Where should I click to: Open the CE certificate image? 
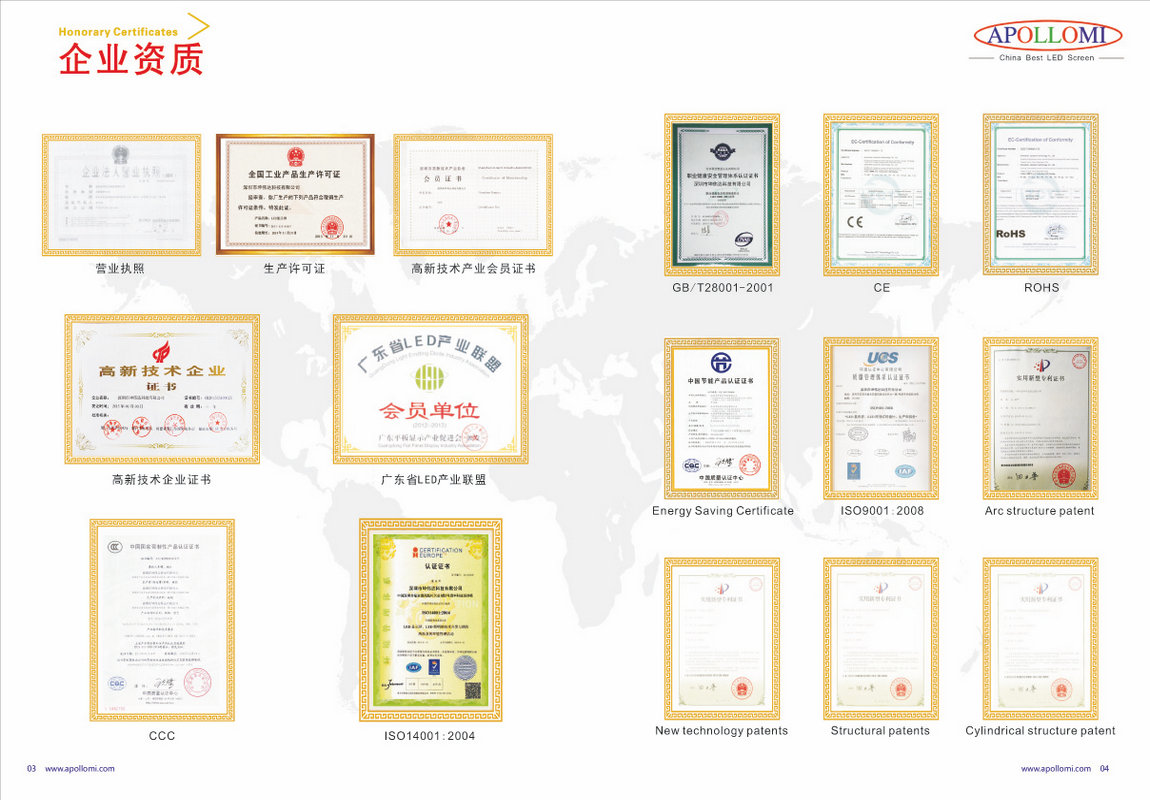tap(881, 195)
